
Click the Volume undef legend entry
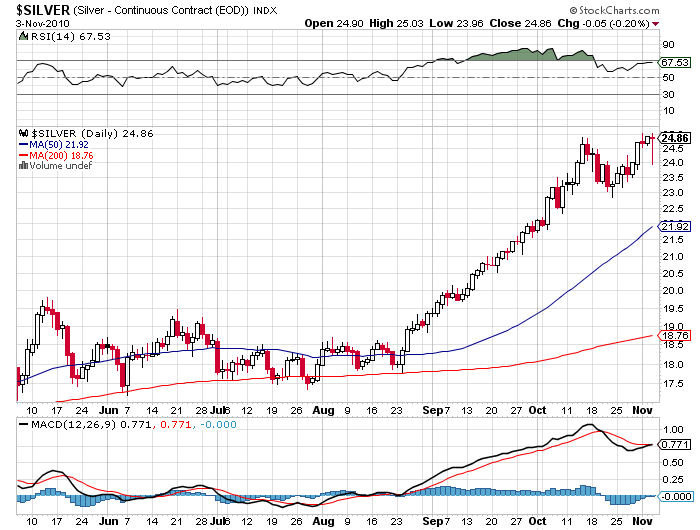pyautogui.click(x=61, y=166)
